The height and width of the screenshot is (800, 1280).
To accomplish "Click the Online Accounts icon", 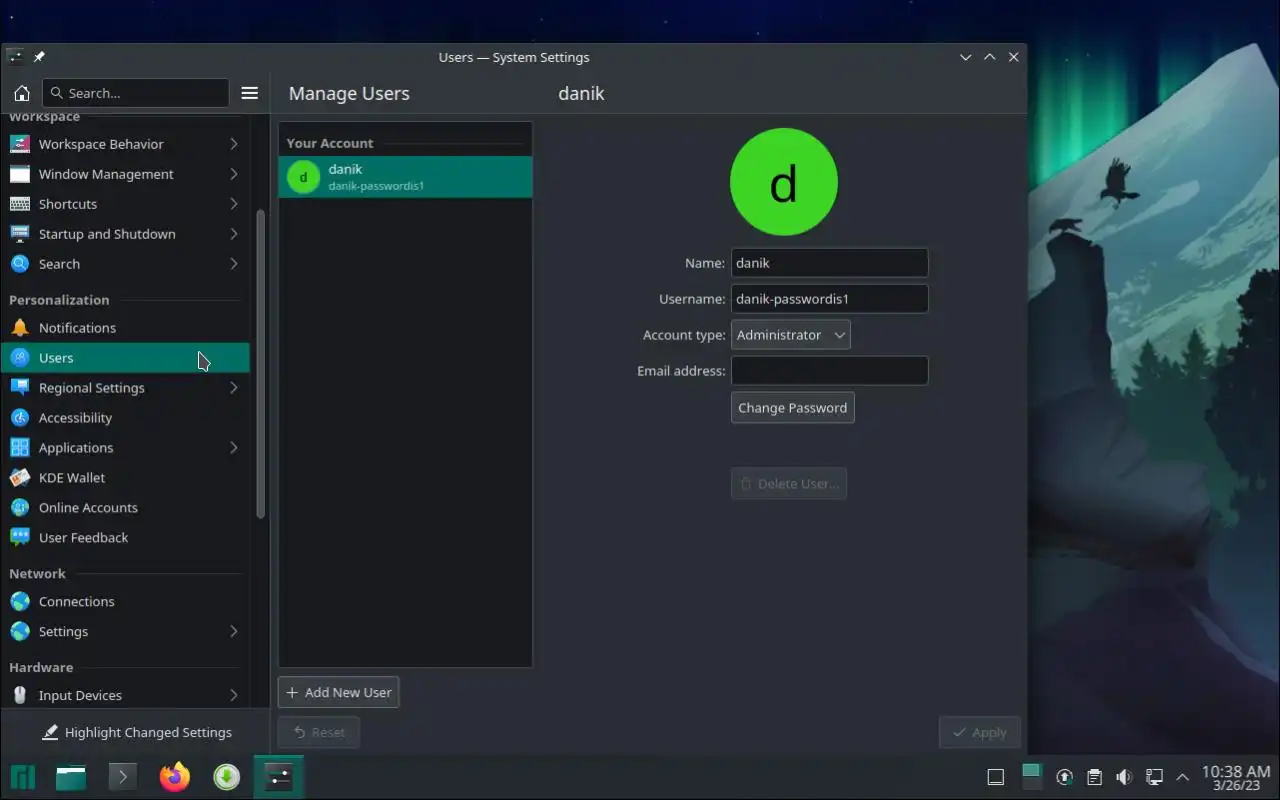I will point(20,508).
